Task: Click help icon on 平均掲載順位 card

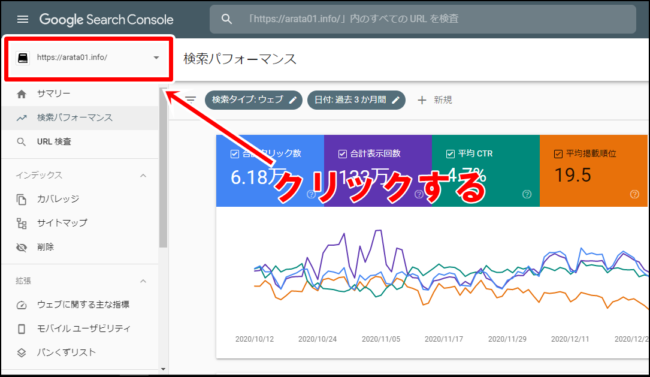Action: [635, 194]
